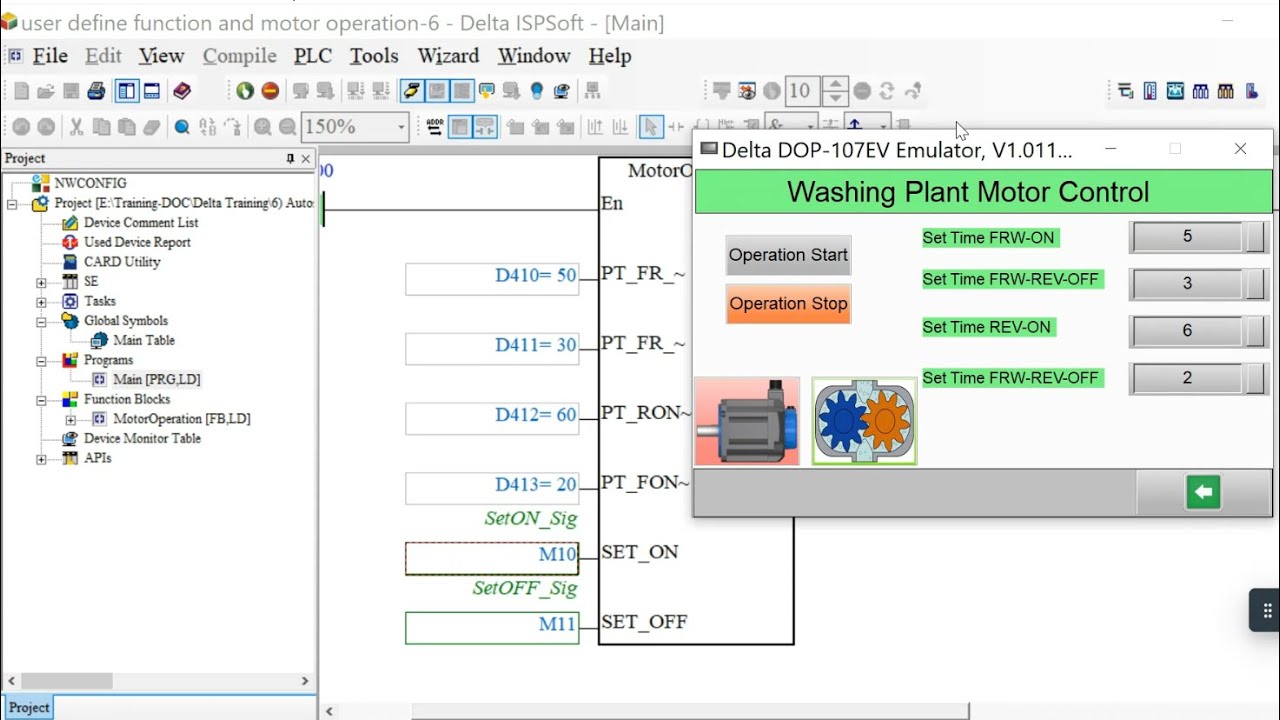Open the 150% zoom level dropdown
The height and width of the screenshot is (720, 1280).
pos(401,127)
